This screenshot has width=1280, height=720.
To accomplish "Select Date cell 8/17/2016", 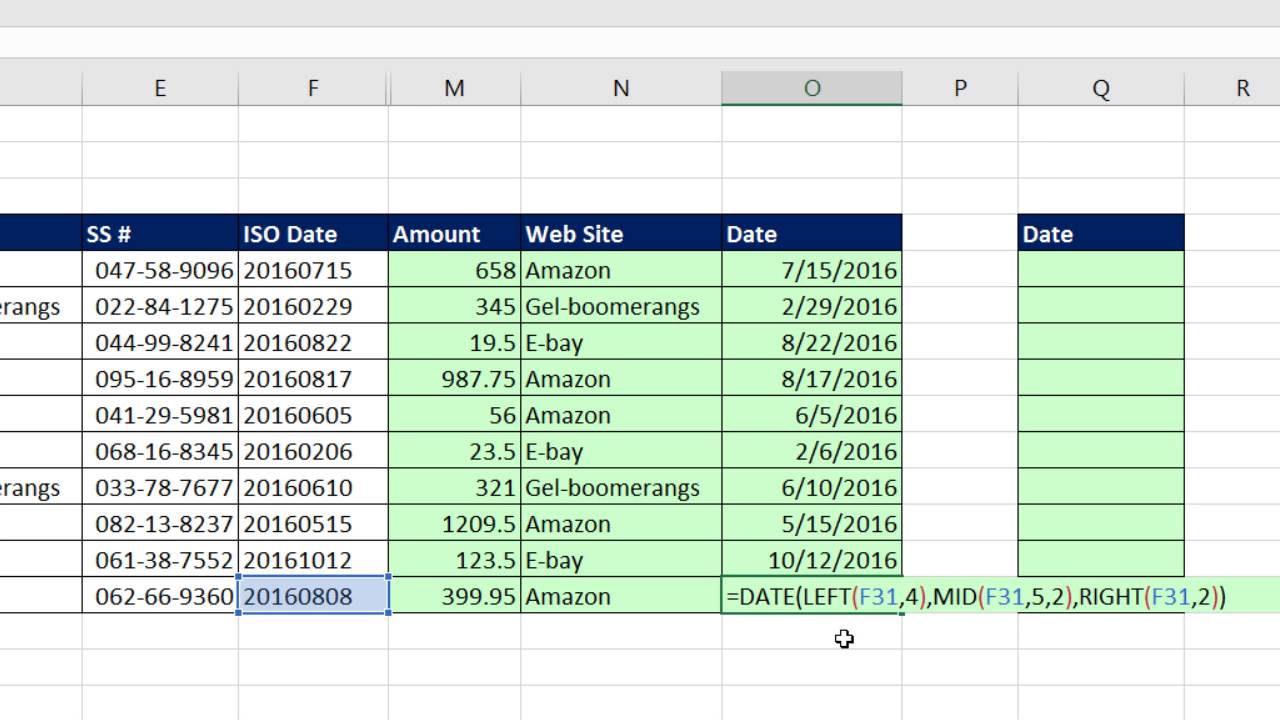I will pyautogui.click(x=811, y=378).
